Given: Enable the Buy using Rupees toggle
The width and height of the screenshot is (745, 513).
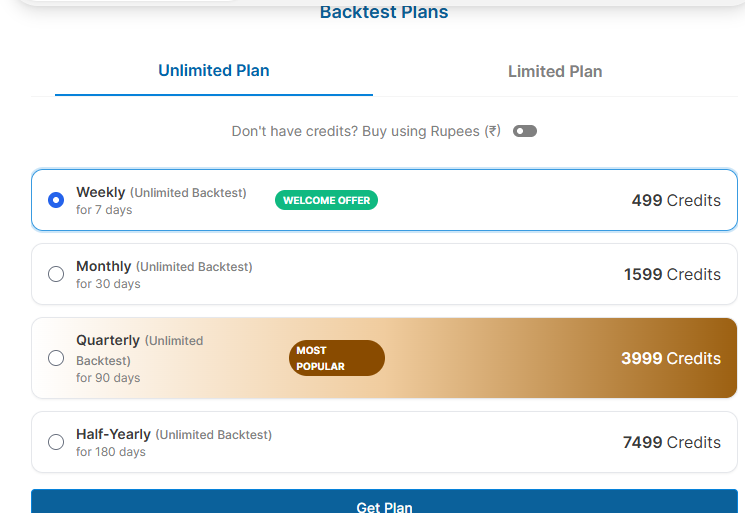Looking at the screenshot, I should pyautogui.click(x=525, y=131).
